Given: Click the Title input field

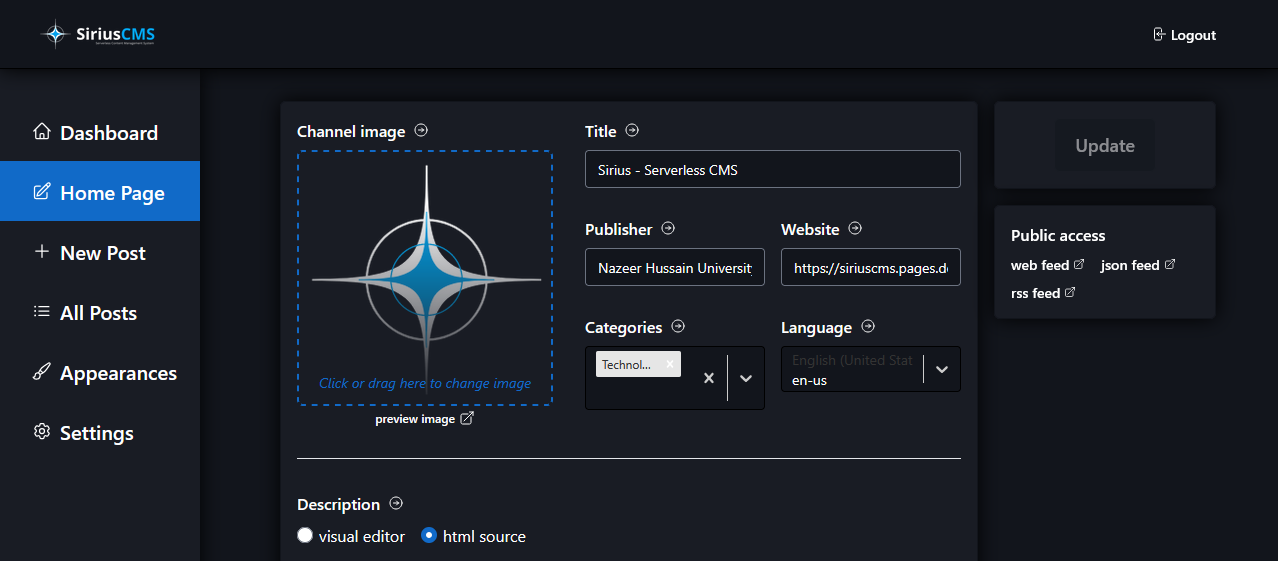Looking at the screenshot, I should (x=772, y=169).
